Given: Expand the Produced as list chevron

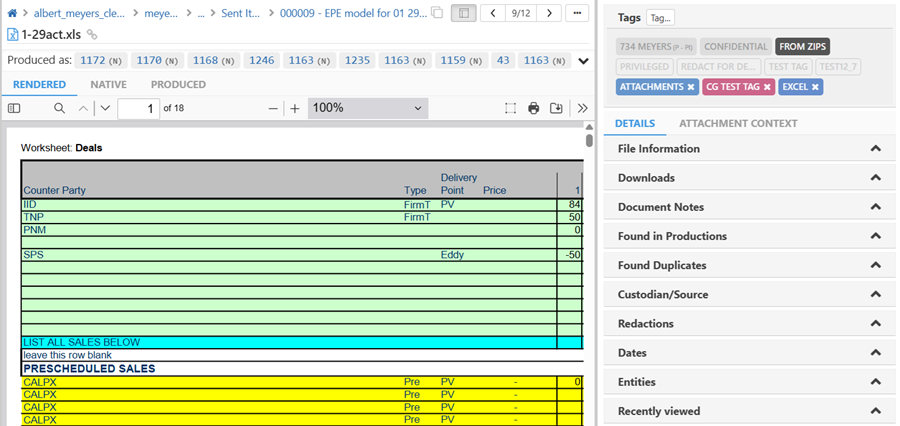Looking at the screenshot, I should (x=583, y=61).
